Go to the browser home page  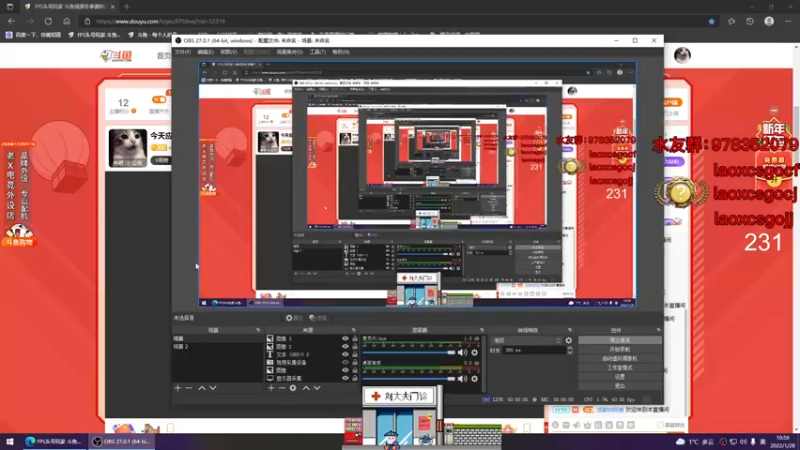[x=66, y=21]
